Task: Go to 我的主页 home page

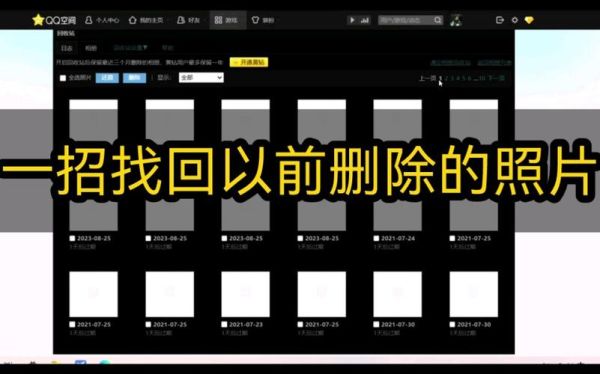Action: (x=146, y=20)
